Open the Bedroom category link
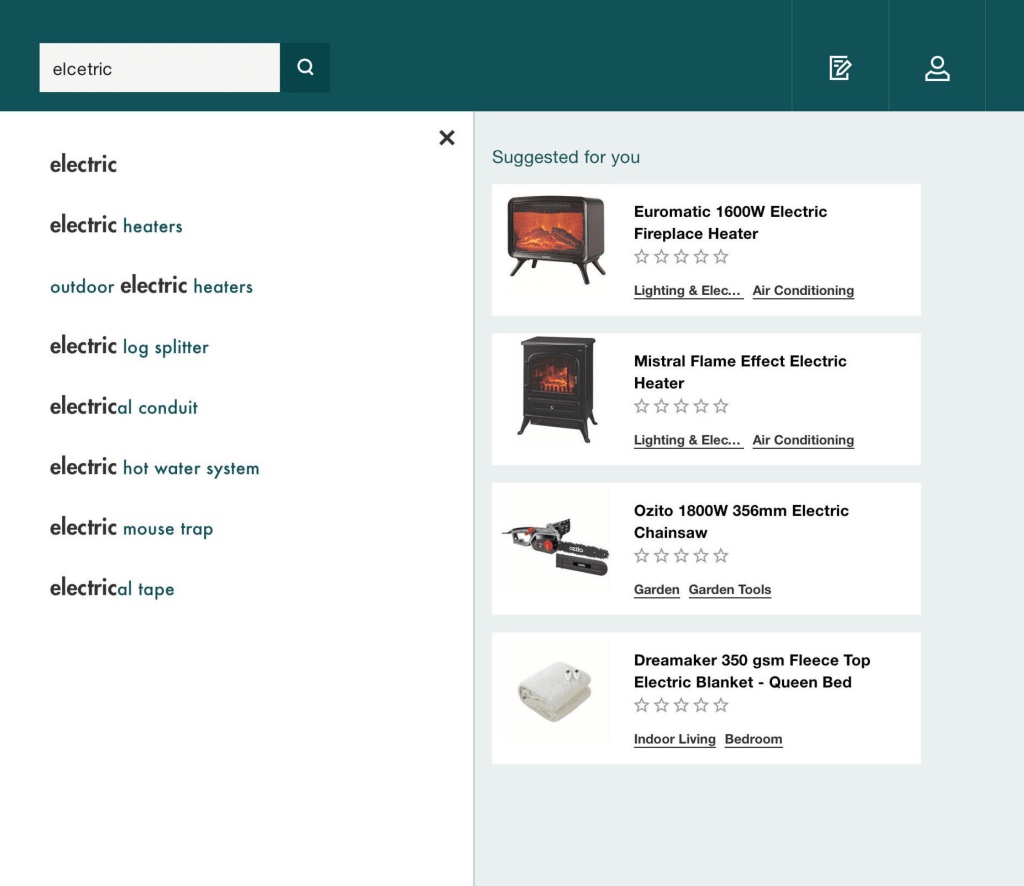 point(753,739)
